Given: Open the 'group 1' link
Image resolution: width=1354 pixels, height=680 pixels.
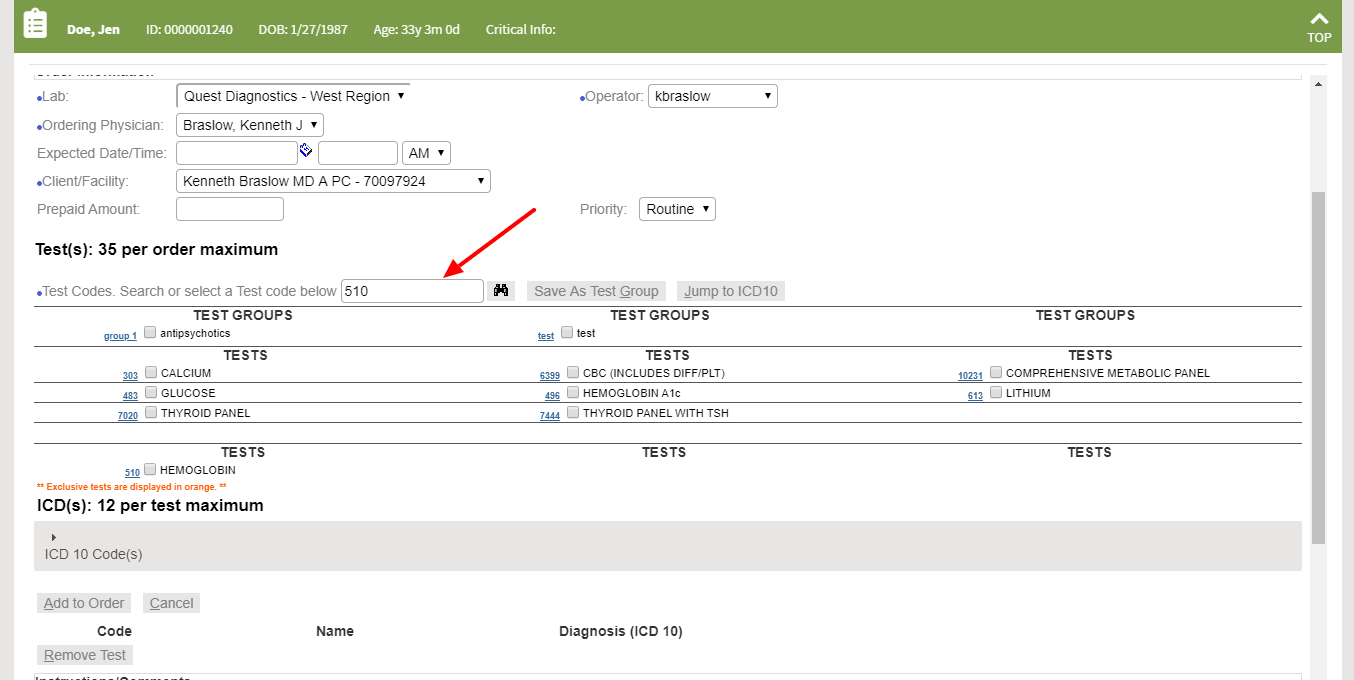Looking at the screenshot, I should click(120, 336).
